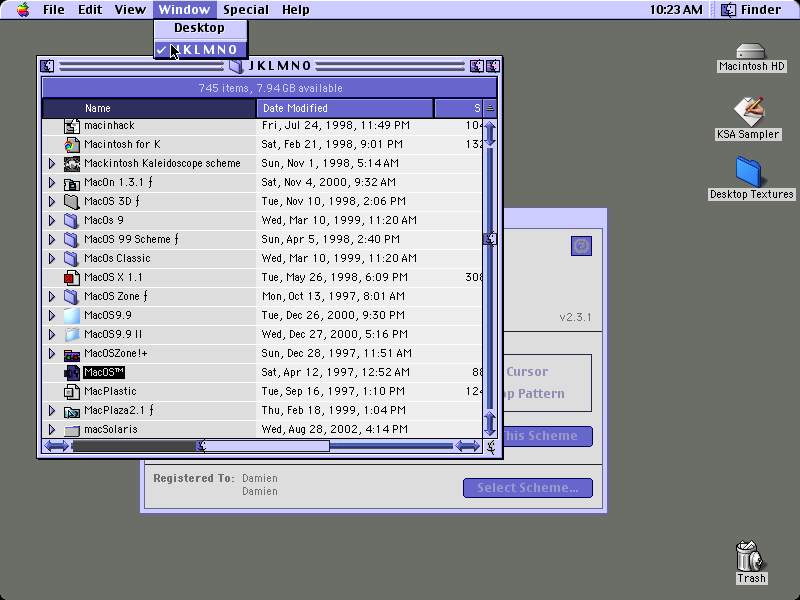The image size is (800, 600).
Task: Select the KSA Sampler desktop icon
Action: 748,111
